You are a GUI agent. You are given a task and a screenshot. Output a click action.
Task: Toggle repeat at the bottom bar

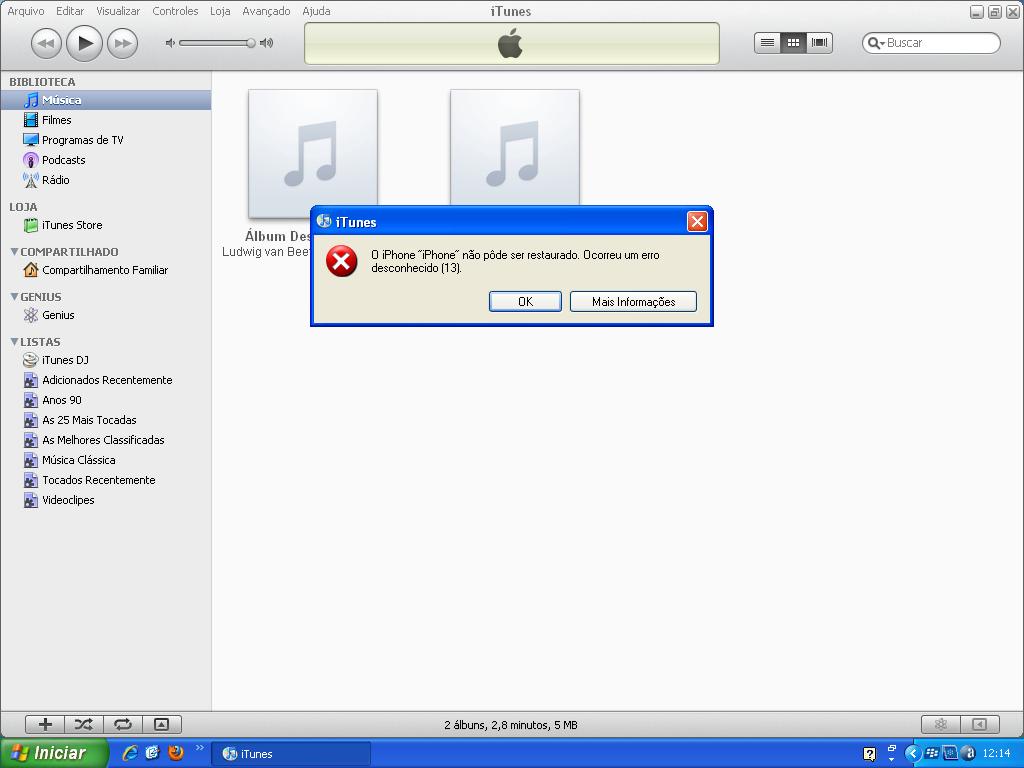pos(123,724)
